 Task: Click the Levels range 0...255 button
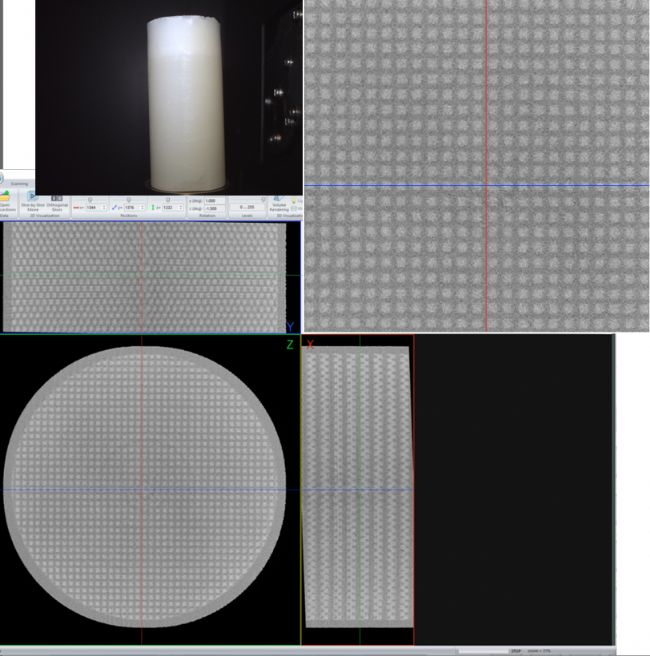tap(246, 207)
